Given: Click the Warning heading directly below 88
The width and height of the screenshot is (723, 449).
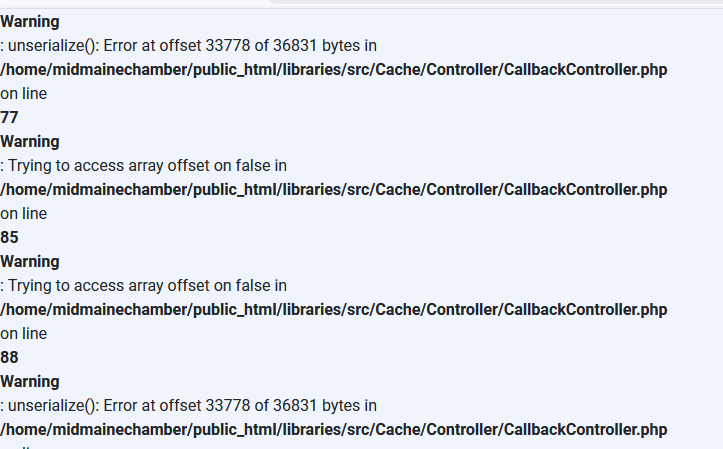Looking at the screenshot, I should (30, 381).
